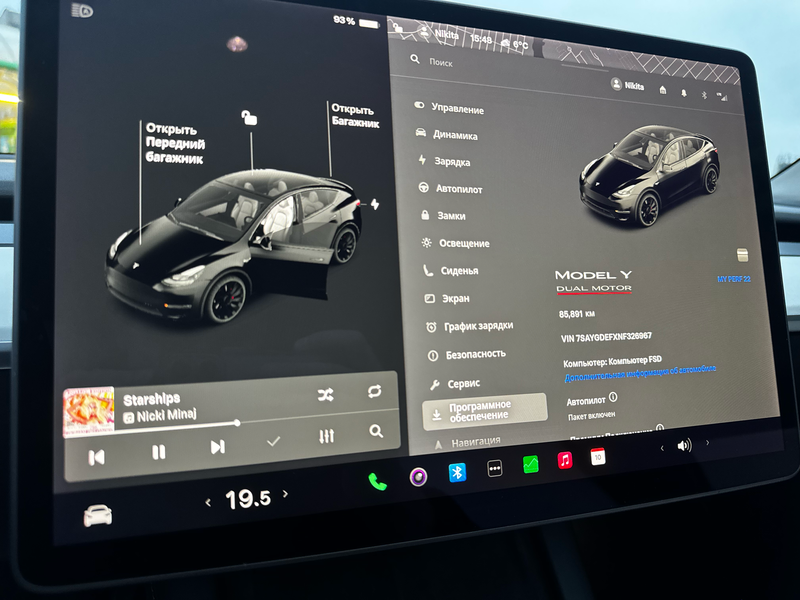Open car controls icon in bottom bar
The image size is (800, 600).
coord(98,516)
